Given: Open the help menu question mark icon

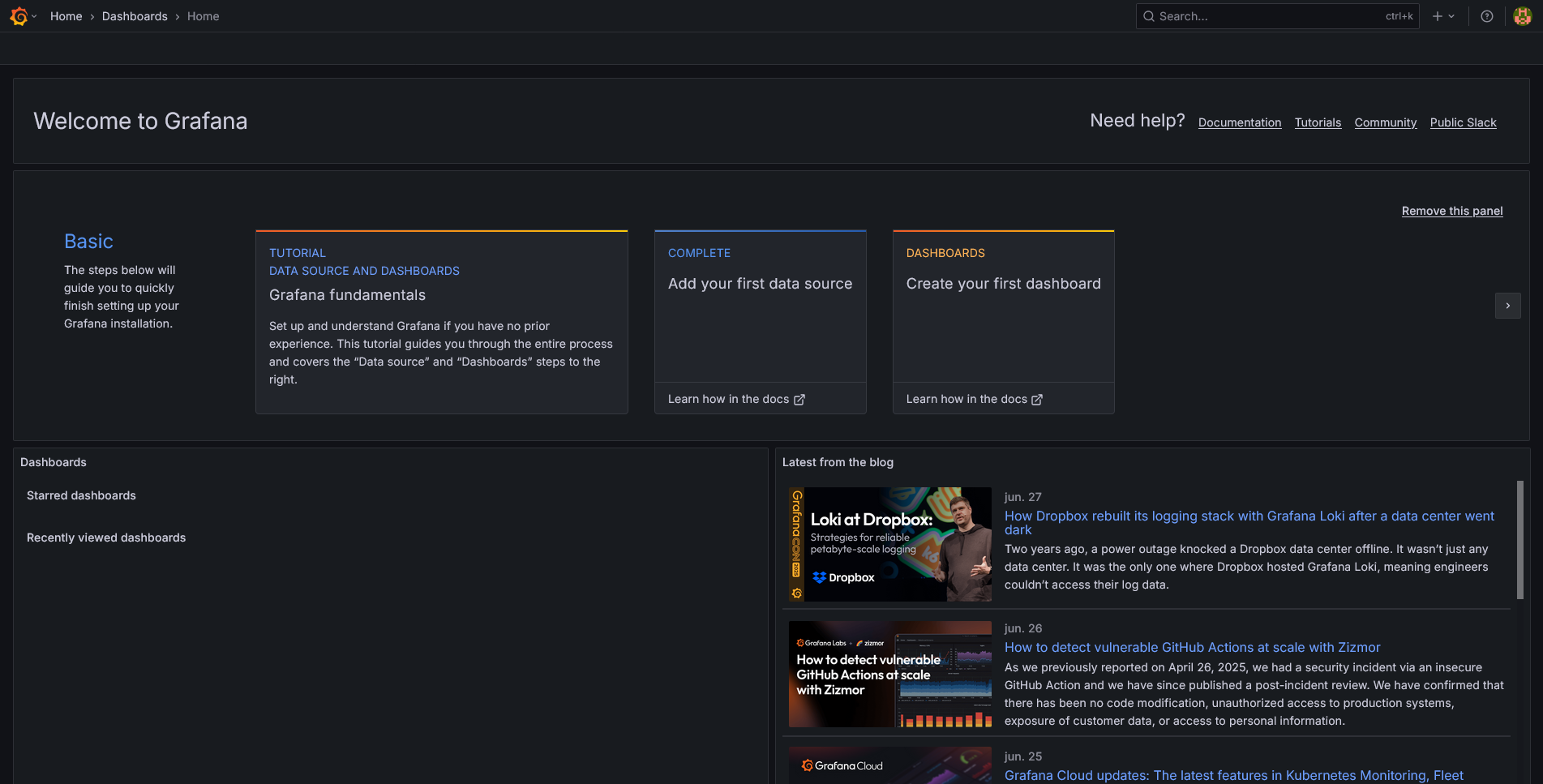Looking at the screenshot, I should [x=1486, y=15].
